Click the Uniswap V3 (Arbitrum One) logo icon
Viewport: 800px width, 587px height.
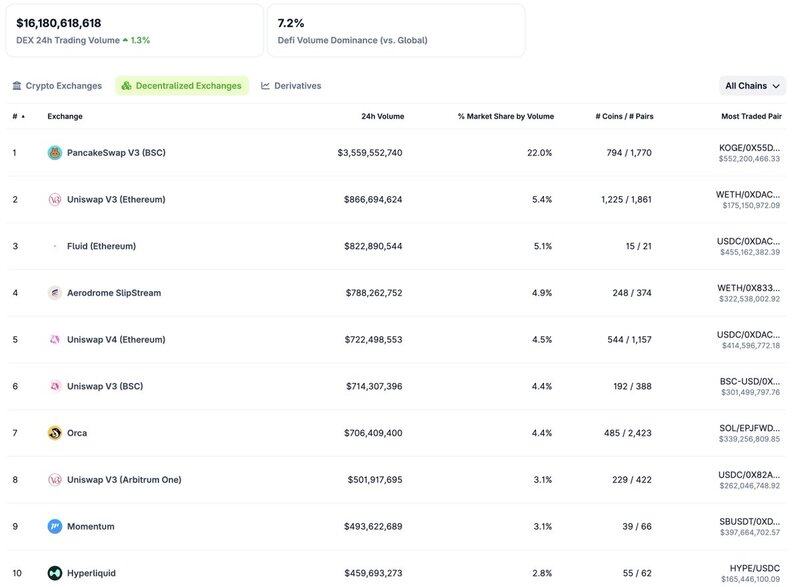tap(55, 480)
